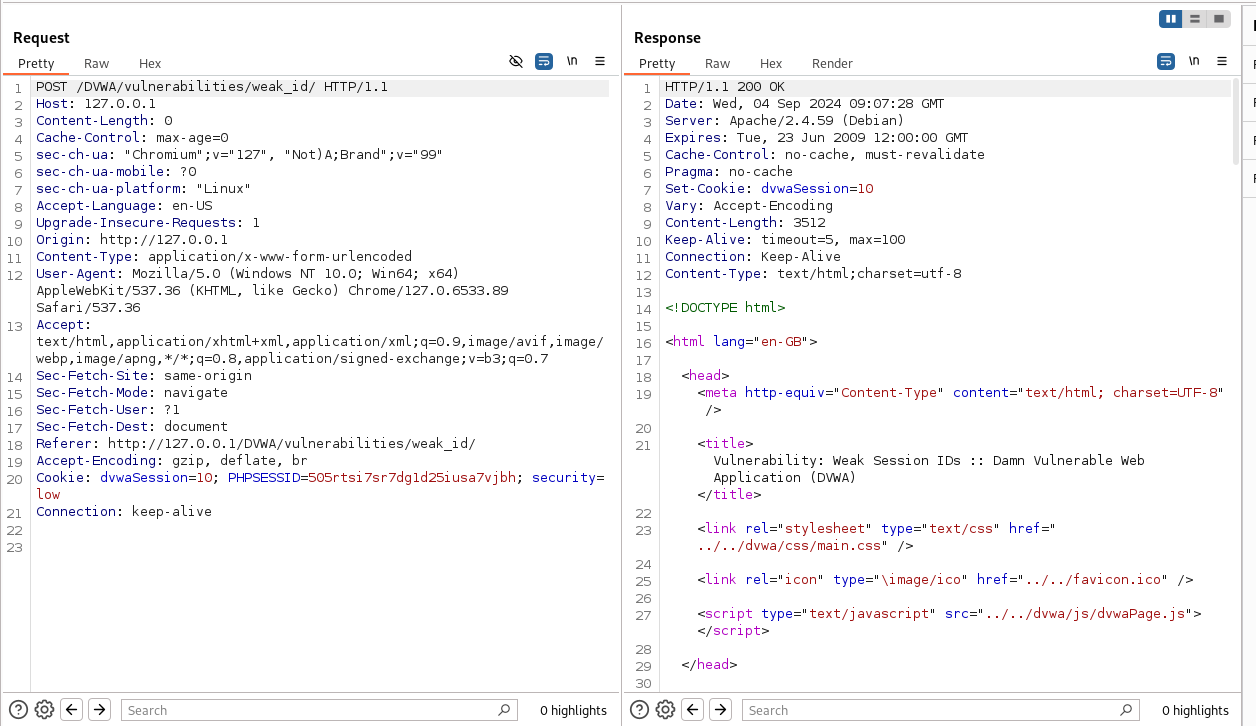Screen dimensions: 1256x726
Task: Open the Request panel hamburger menu
Action: (600, 61)
